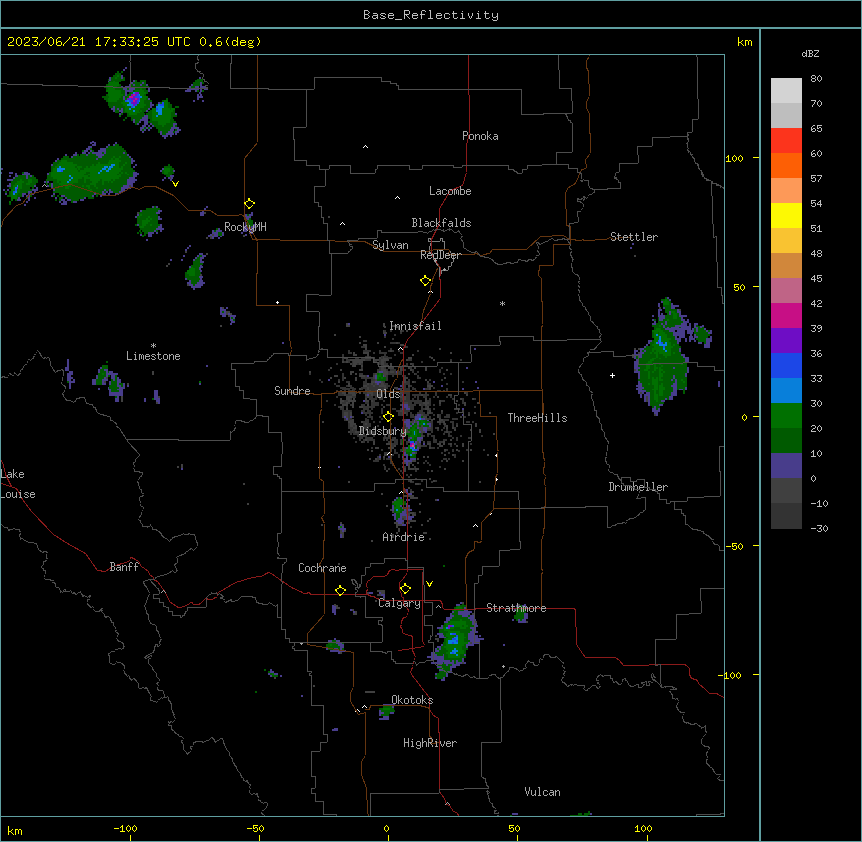Click the 70 dBZ gray legend swatch

point(786,91)
